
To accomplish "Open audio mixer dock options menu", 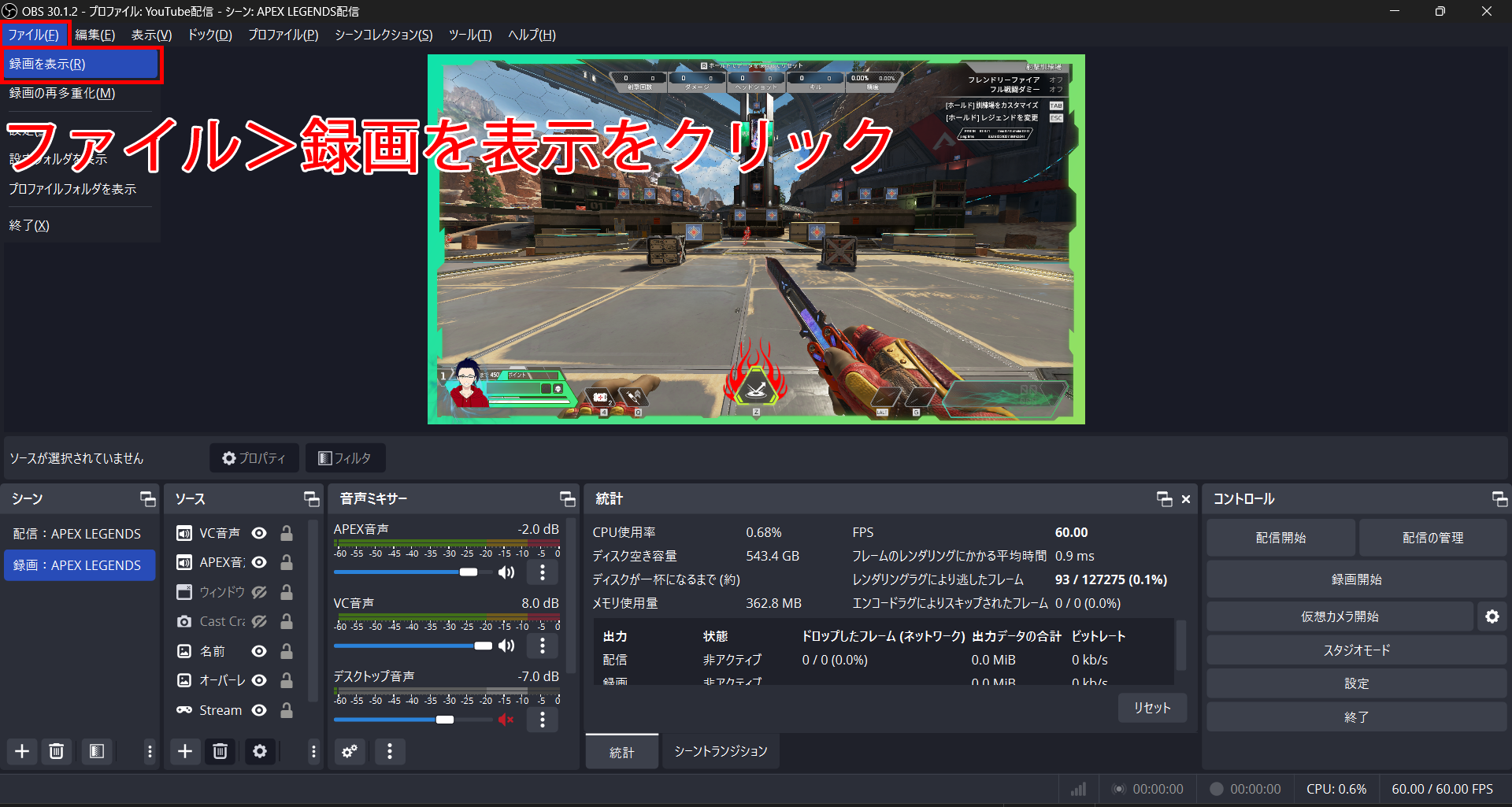I will [x=390, y=751].
